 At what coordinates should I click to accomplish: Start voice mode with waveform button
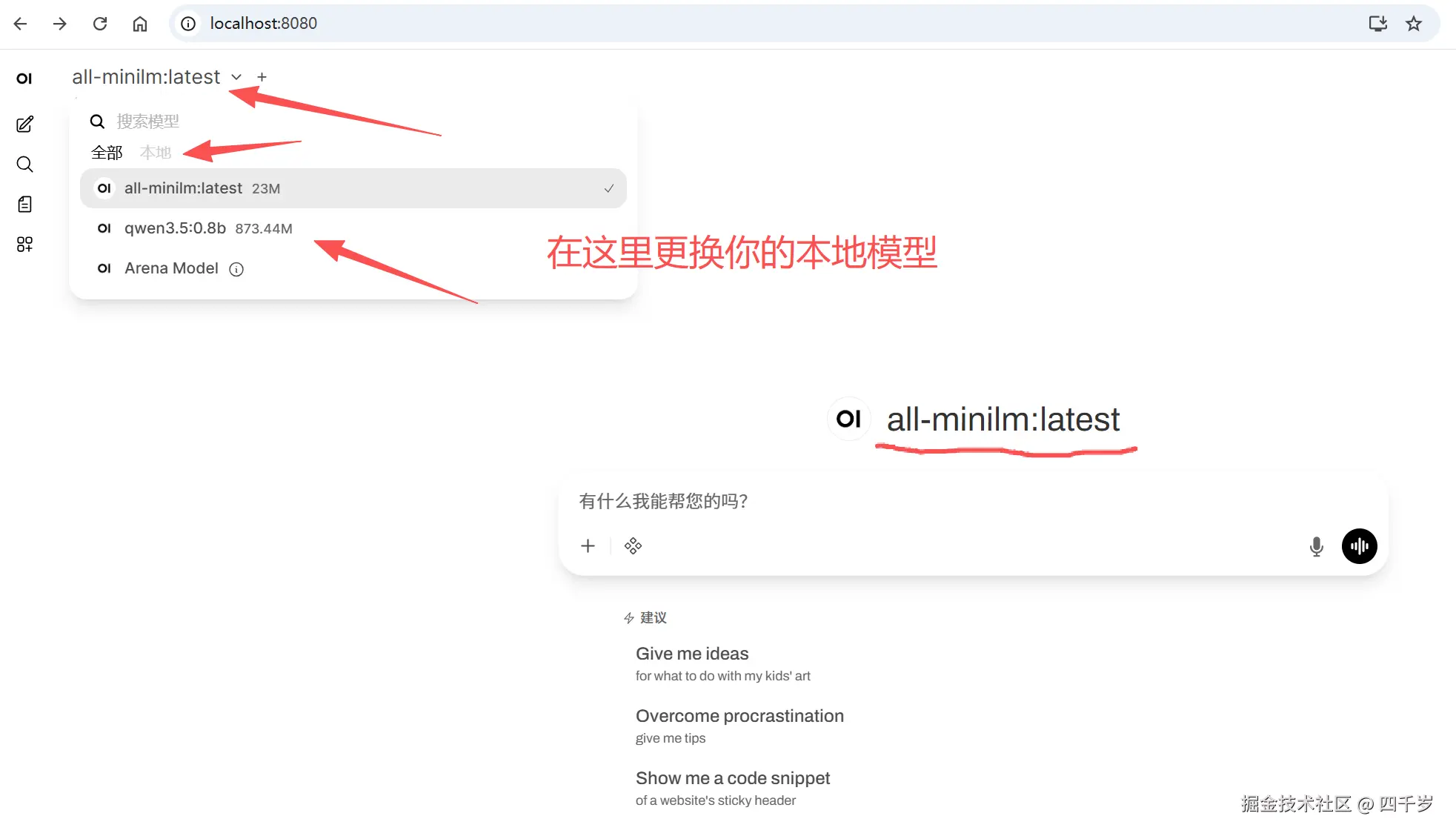(x=1359, y=546)
